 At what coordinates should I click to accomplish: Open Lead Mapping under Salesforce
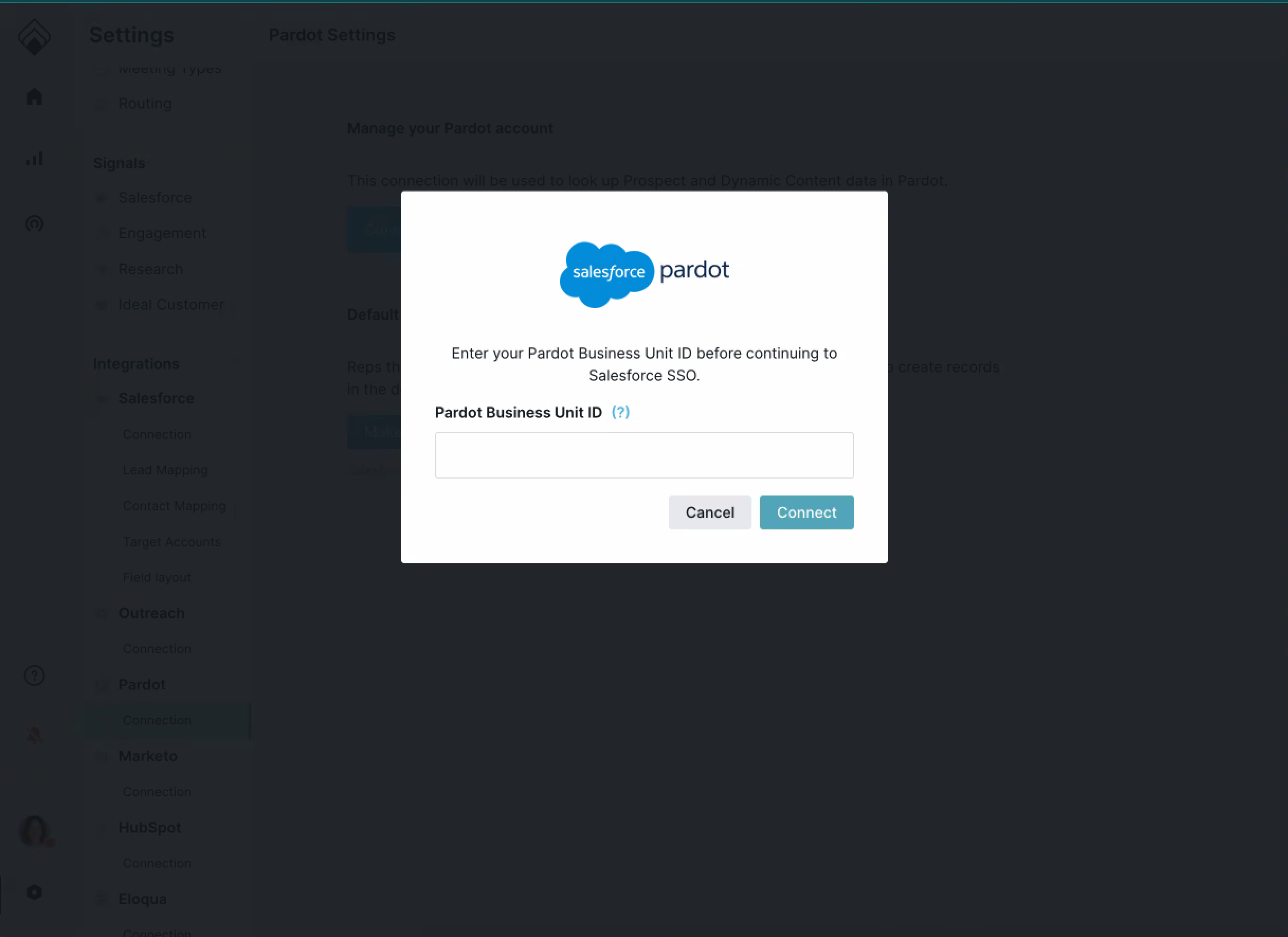point(165,471)
